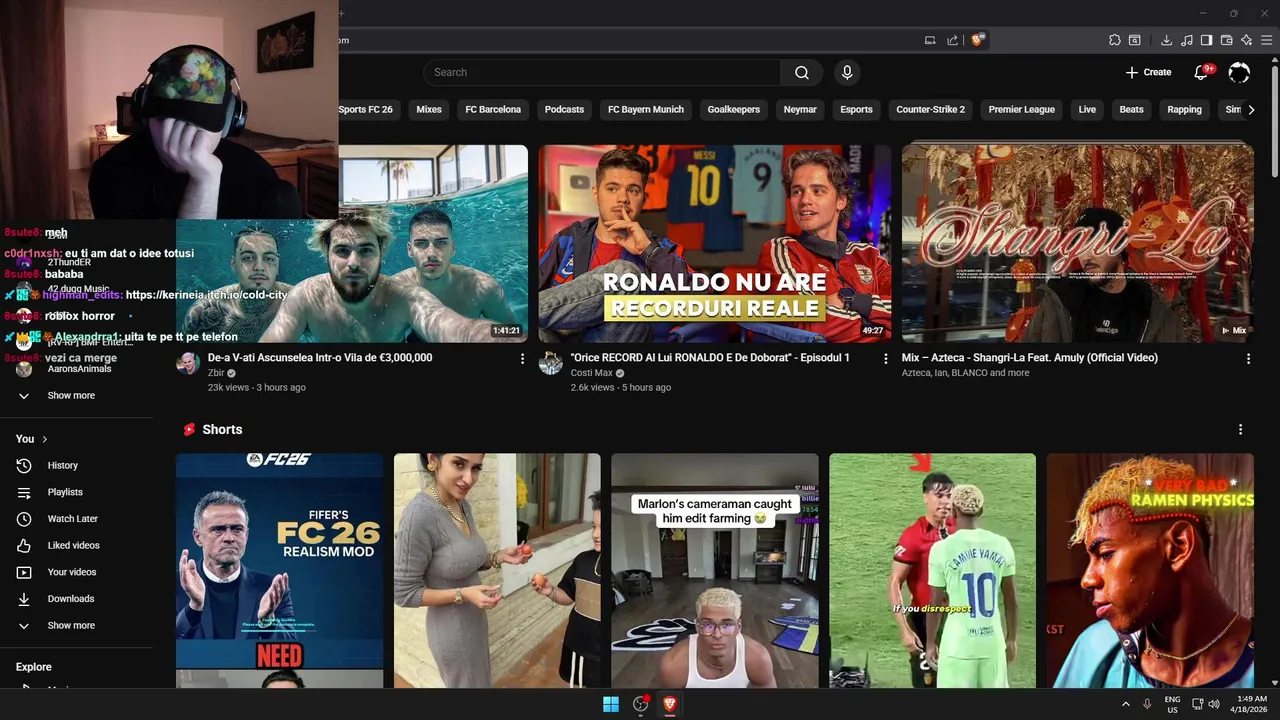This screenshot has width=1280, height=720.
Task: Open Downloads in the sidebar
Action: click(x=70, y=599)
